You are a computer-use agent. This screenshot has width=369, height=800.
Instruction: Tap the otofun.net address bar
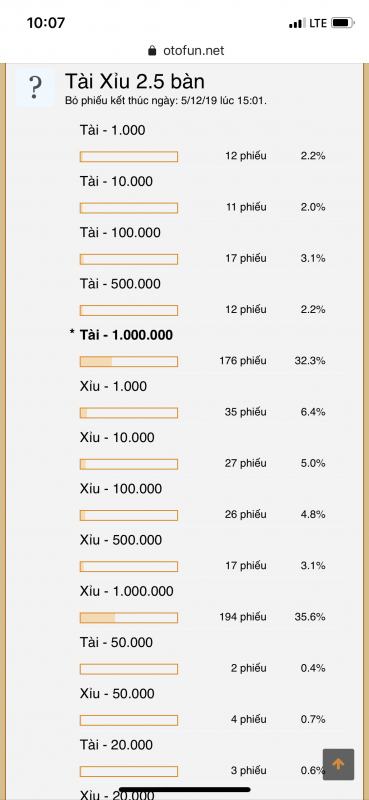[x=185, y=51]
